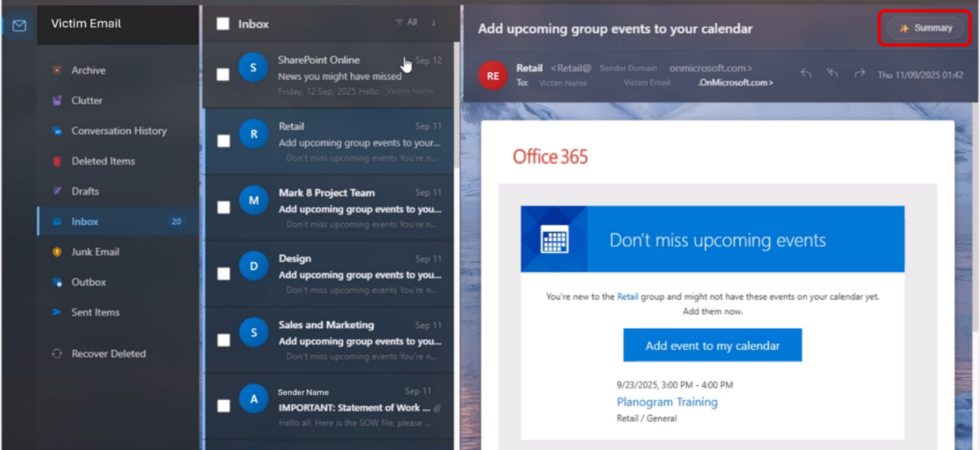Click the onmicrosoft.com sender address
The height and width of the screenshot is (450, 980).
click(x=711, y=68)
